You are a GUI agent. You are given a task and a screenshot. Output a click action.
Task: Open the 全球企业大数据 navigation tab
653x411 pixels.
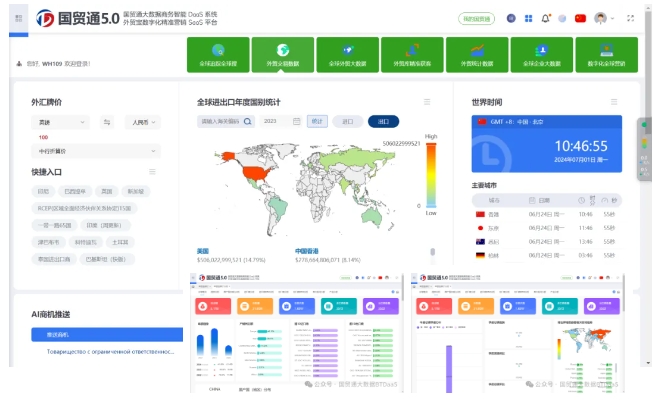click(x=542, y=55)
